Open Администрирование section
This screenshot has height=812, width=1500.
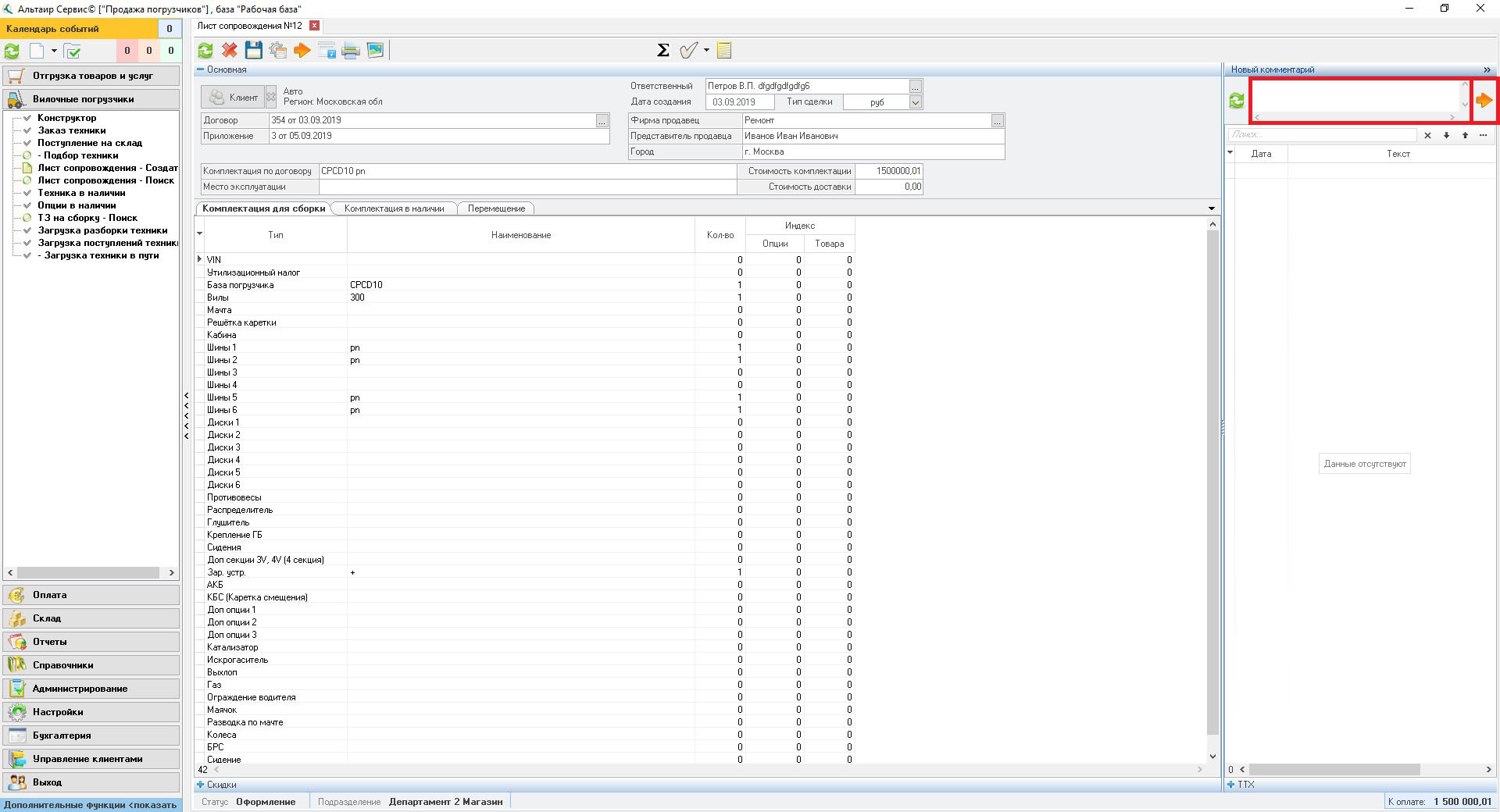tap(91, 689)
